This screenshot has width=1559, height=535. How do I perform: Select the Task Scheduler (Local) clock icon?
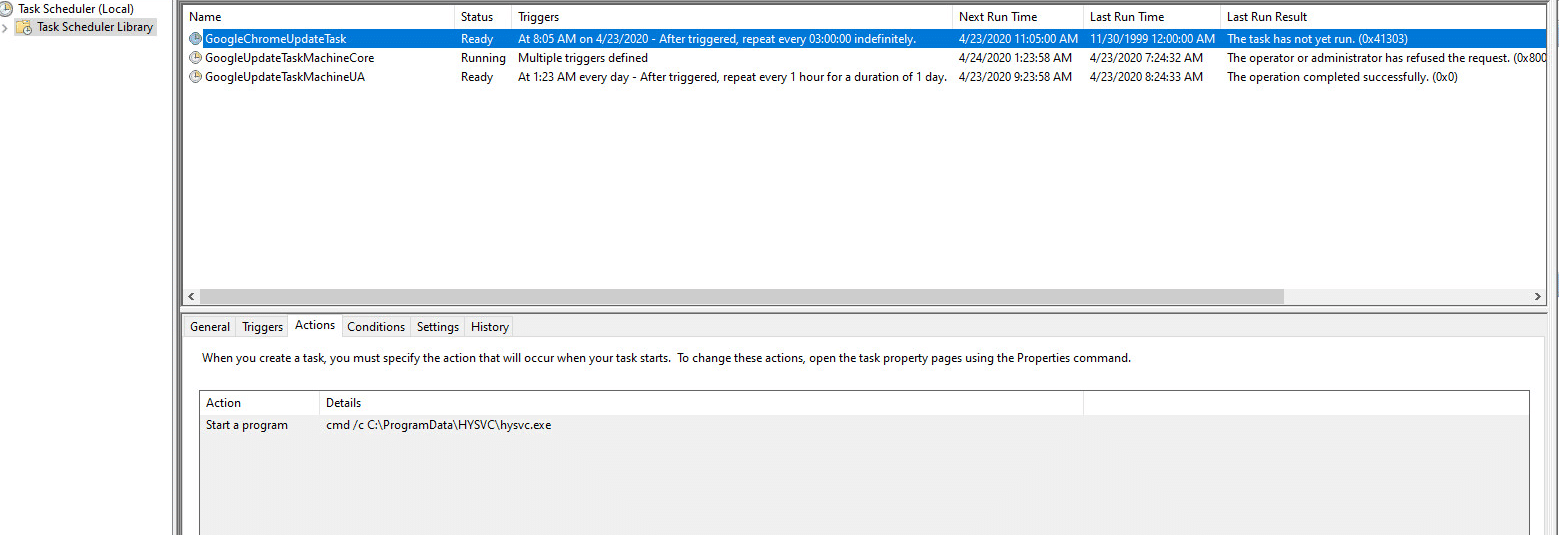pos(6,9)
